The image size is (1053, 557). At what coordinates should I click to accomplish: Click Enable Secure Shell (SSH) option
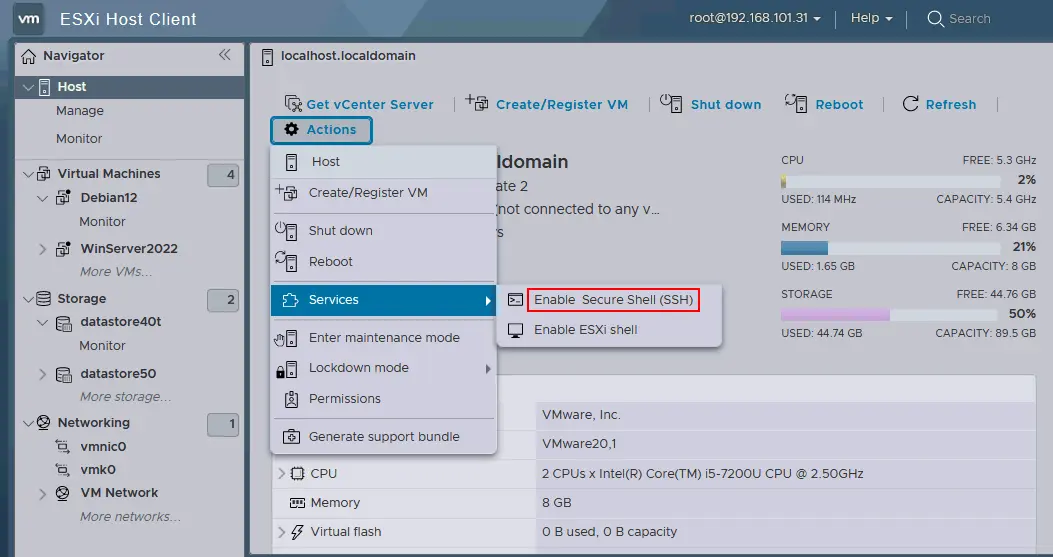click(613, 300)
